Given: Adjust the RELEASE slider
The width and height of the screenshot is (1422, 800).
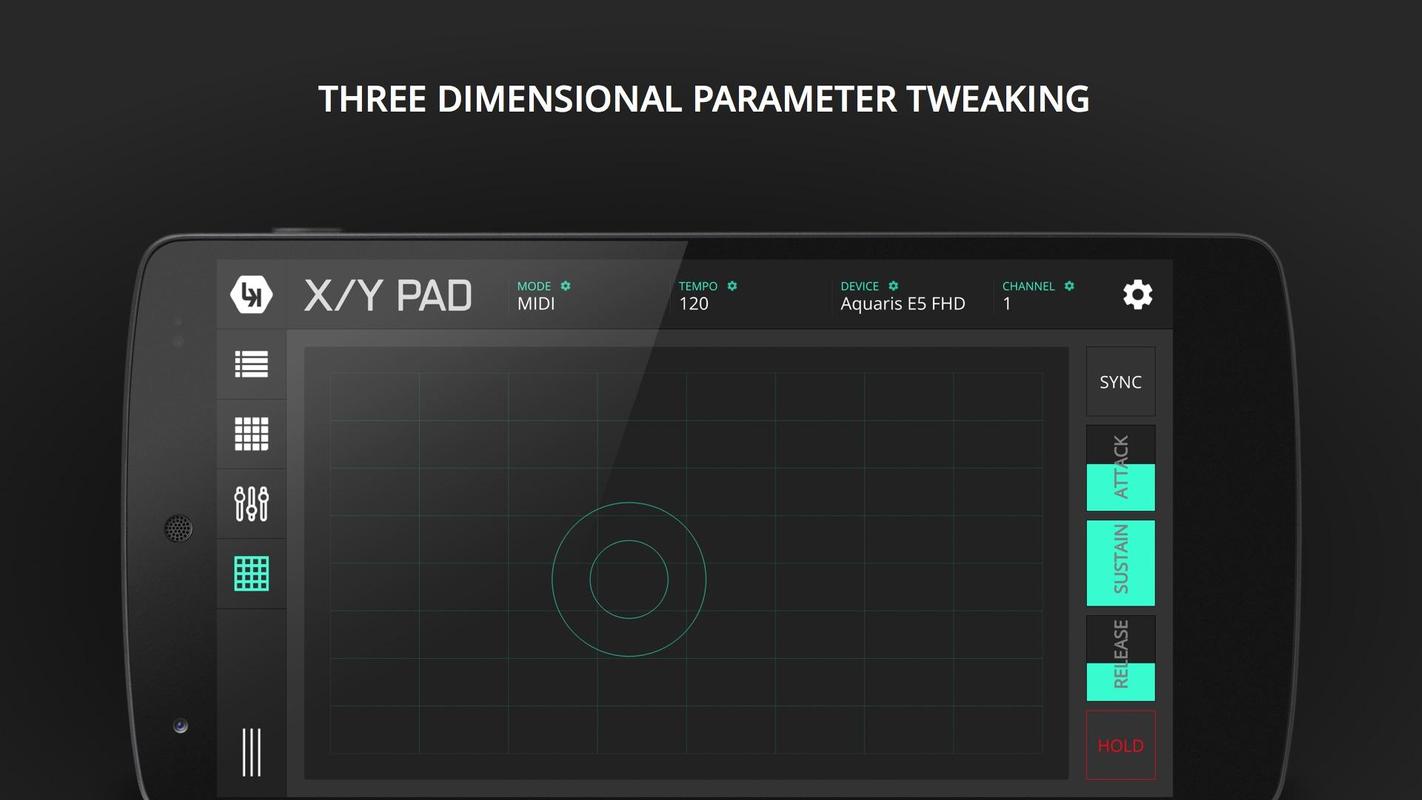Looking at the screenshot, I should point(1120,658).
